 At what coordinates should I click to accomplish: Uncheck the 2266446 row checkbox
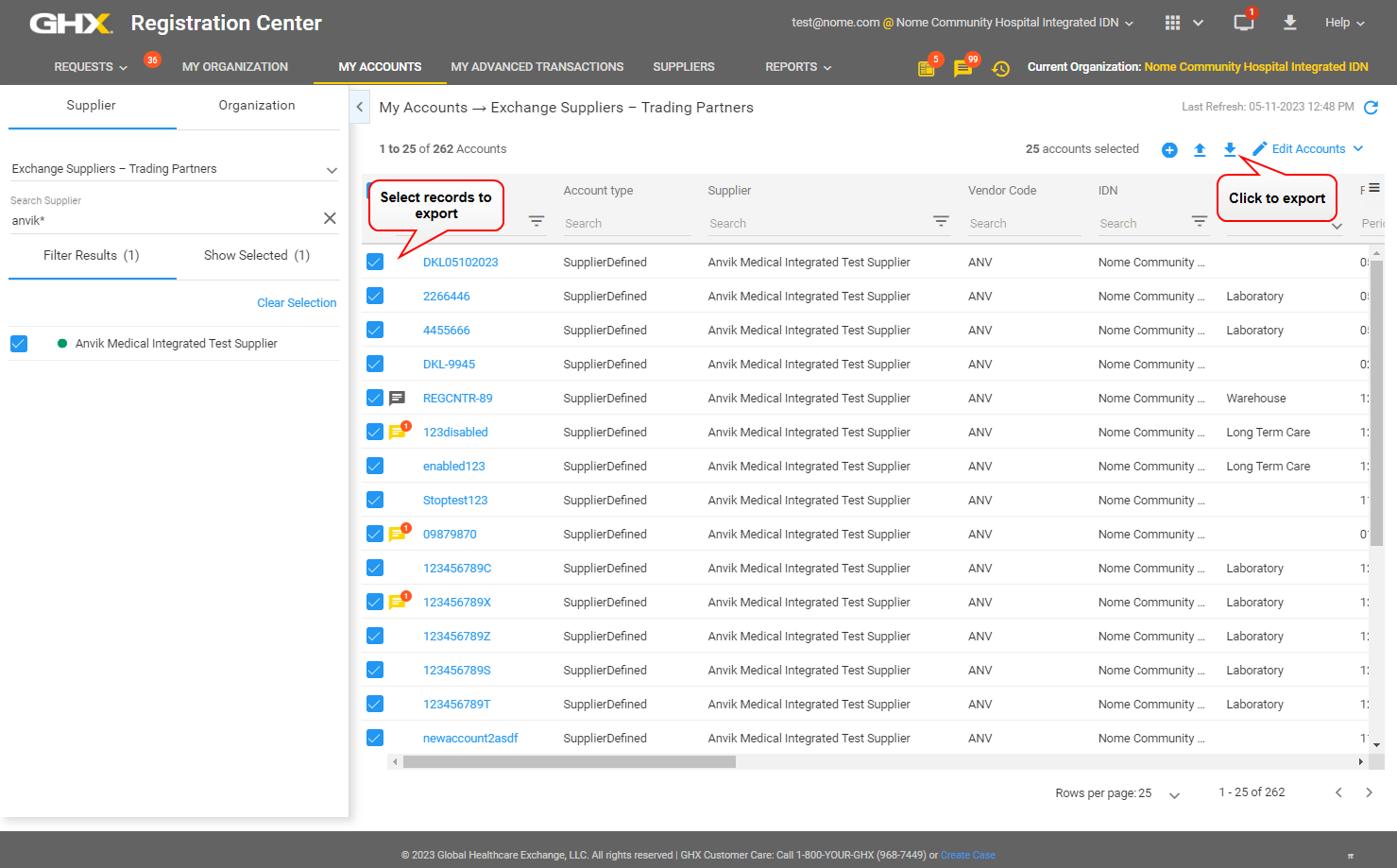tap(375, 297)
